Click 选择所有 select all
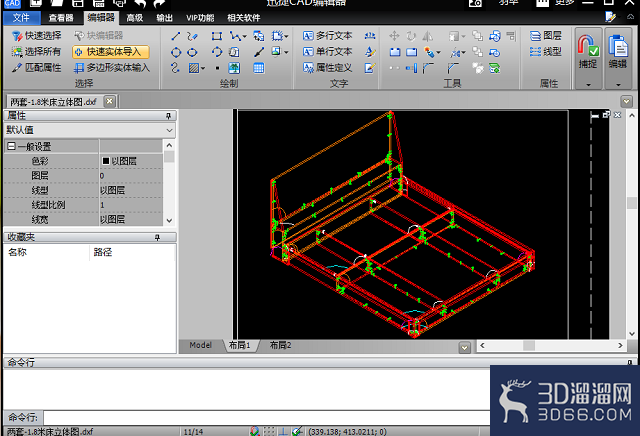The image size is (640, 436). [37, 52]
